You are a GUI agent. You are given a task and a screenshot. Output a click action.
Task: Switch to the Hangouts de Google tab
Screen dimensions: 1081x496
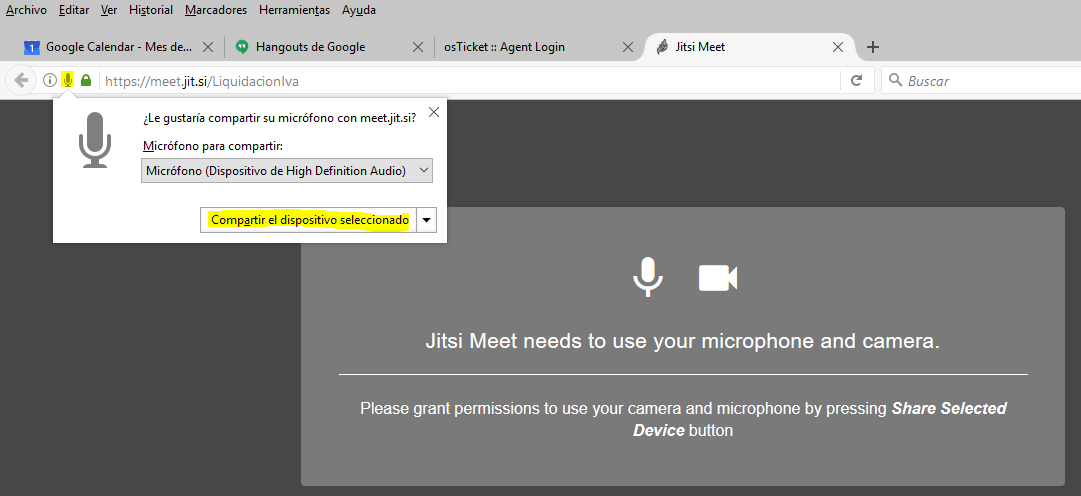(329, 47)
